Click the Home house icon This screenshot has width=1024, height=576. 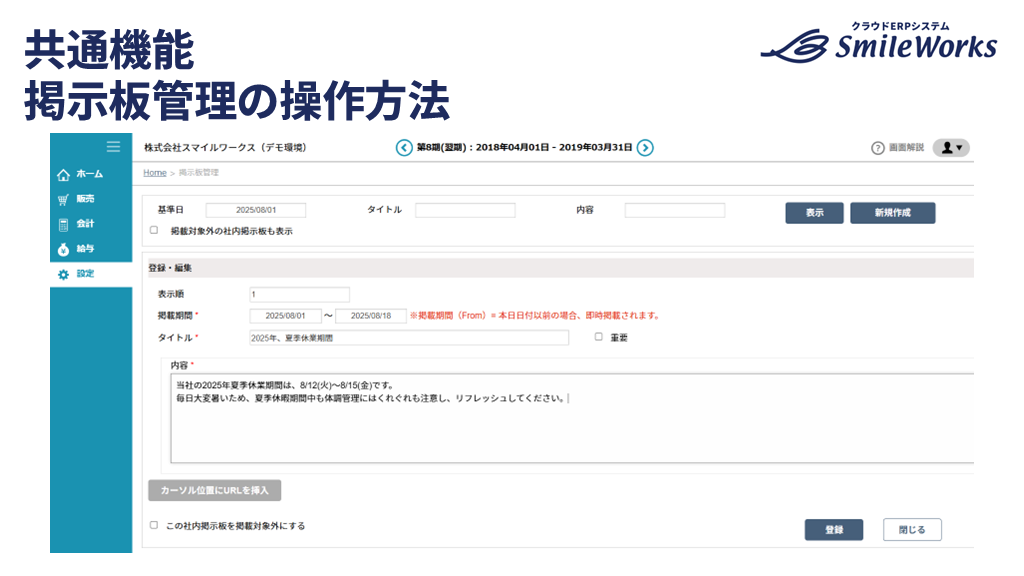pyautogui.click(x=63, y=174)
